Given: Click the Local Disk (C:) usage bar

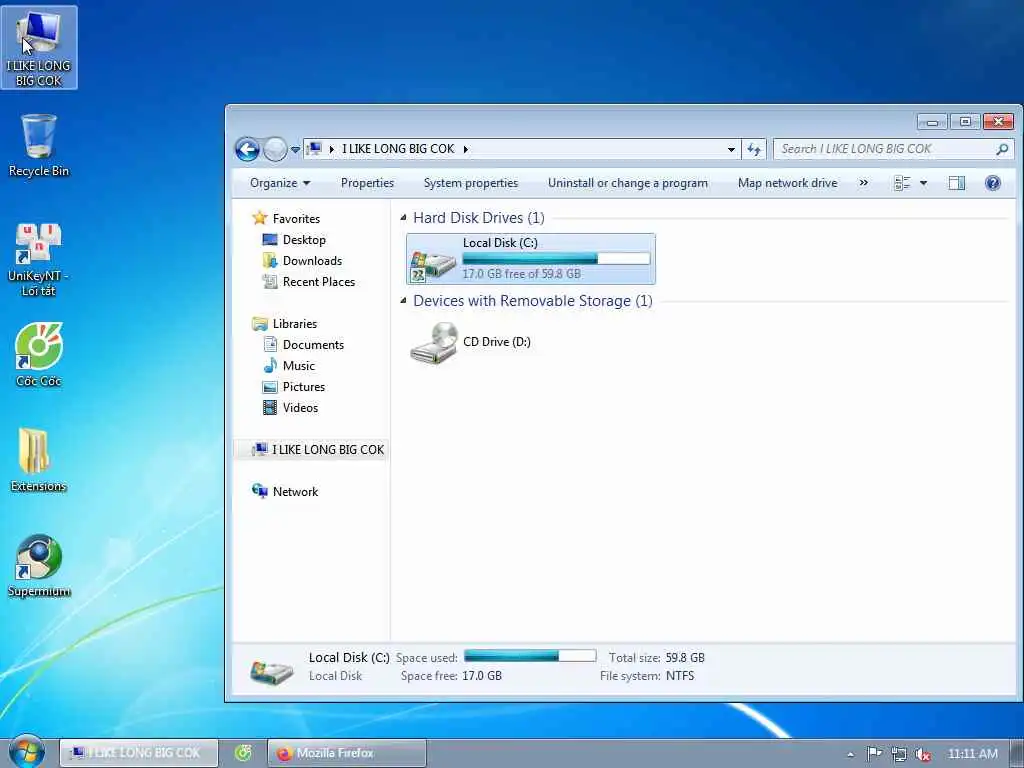Looking at the screenshot, I should click(x=556, y=259).
